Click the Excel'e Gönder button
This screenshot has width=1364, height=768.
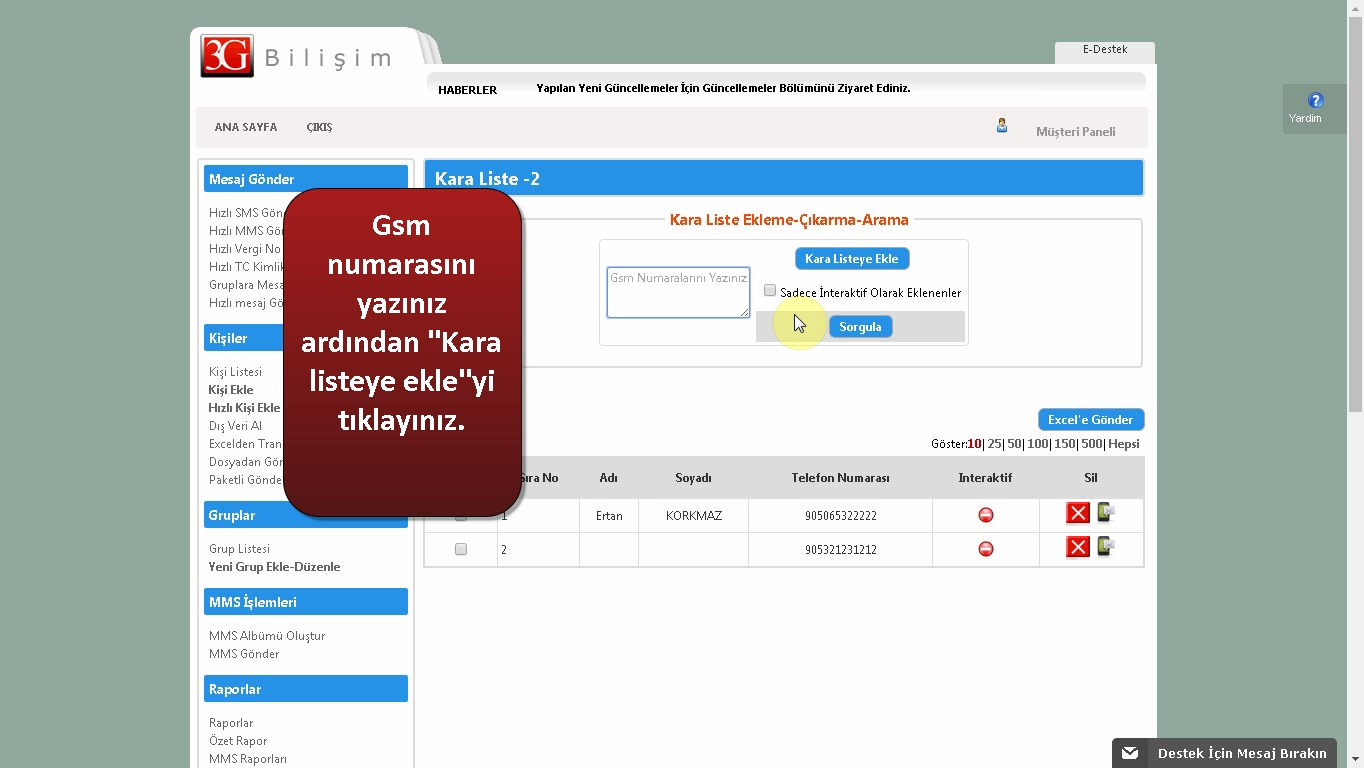click(1090, 420)
